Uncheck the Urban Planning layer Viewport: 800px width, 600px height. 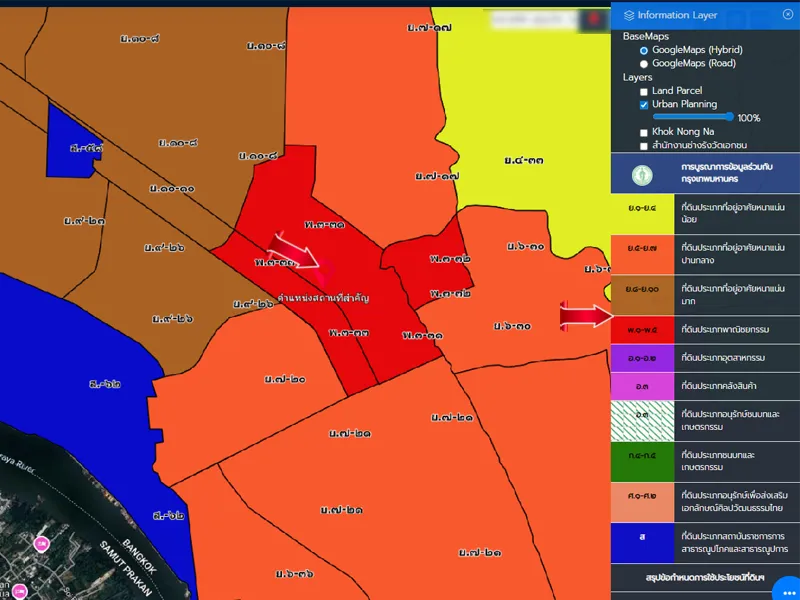pyautogui.click(x=644, y=104)
